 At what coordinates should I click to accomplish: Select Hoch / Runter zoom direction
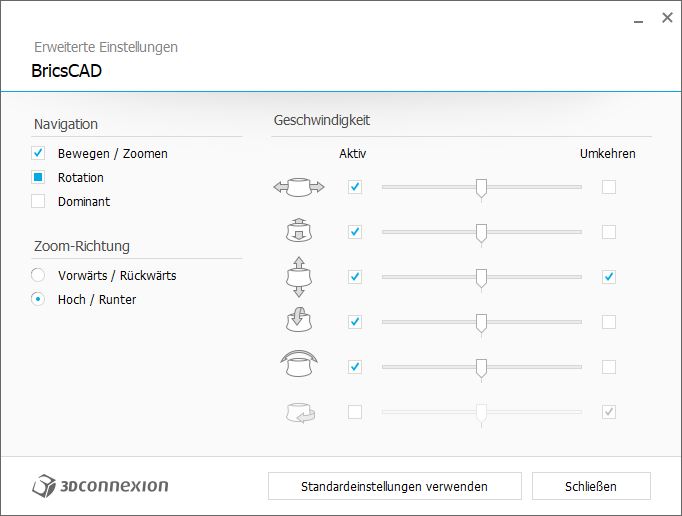pos(38,299)
